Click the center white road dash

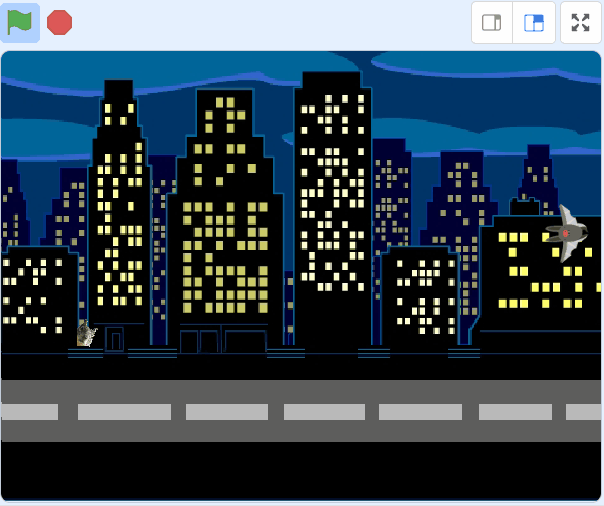[324, 411]
